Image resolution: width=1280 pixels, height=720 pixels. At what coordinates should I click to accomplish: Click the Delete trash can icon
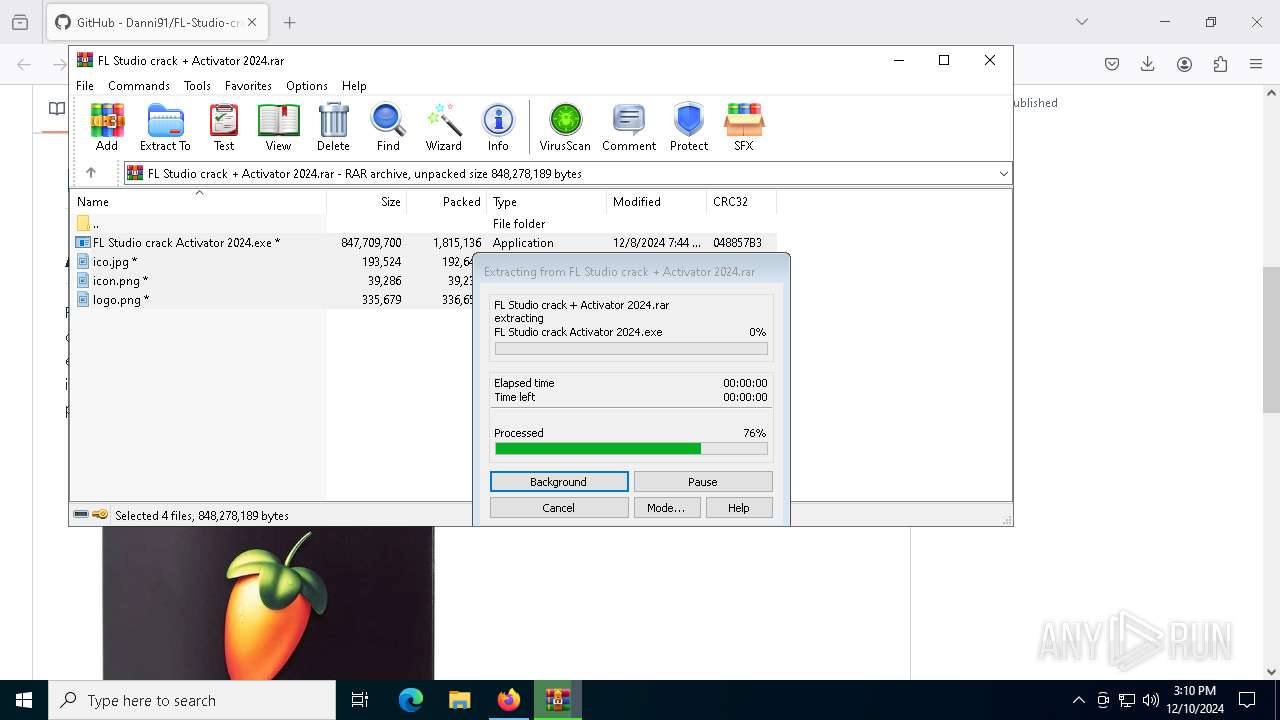333,127
